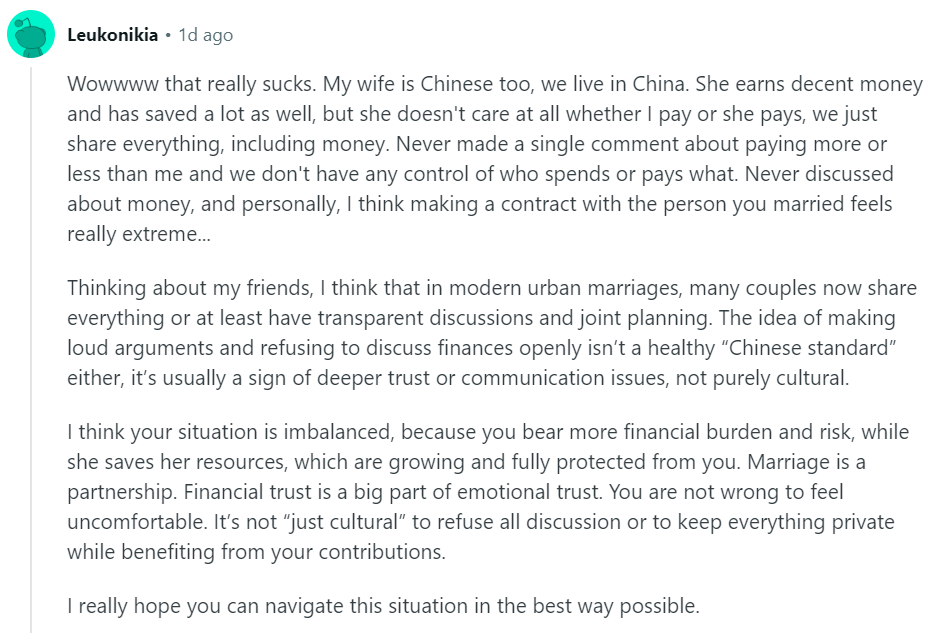The height and width of the screenshot is (633, 929).
Task: Click the phrase "transparent discussions and joint planning"
Action: (x=513, y=318)
